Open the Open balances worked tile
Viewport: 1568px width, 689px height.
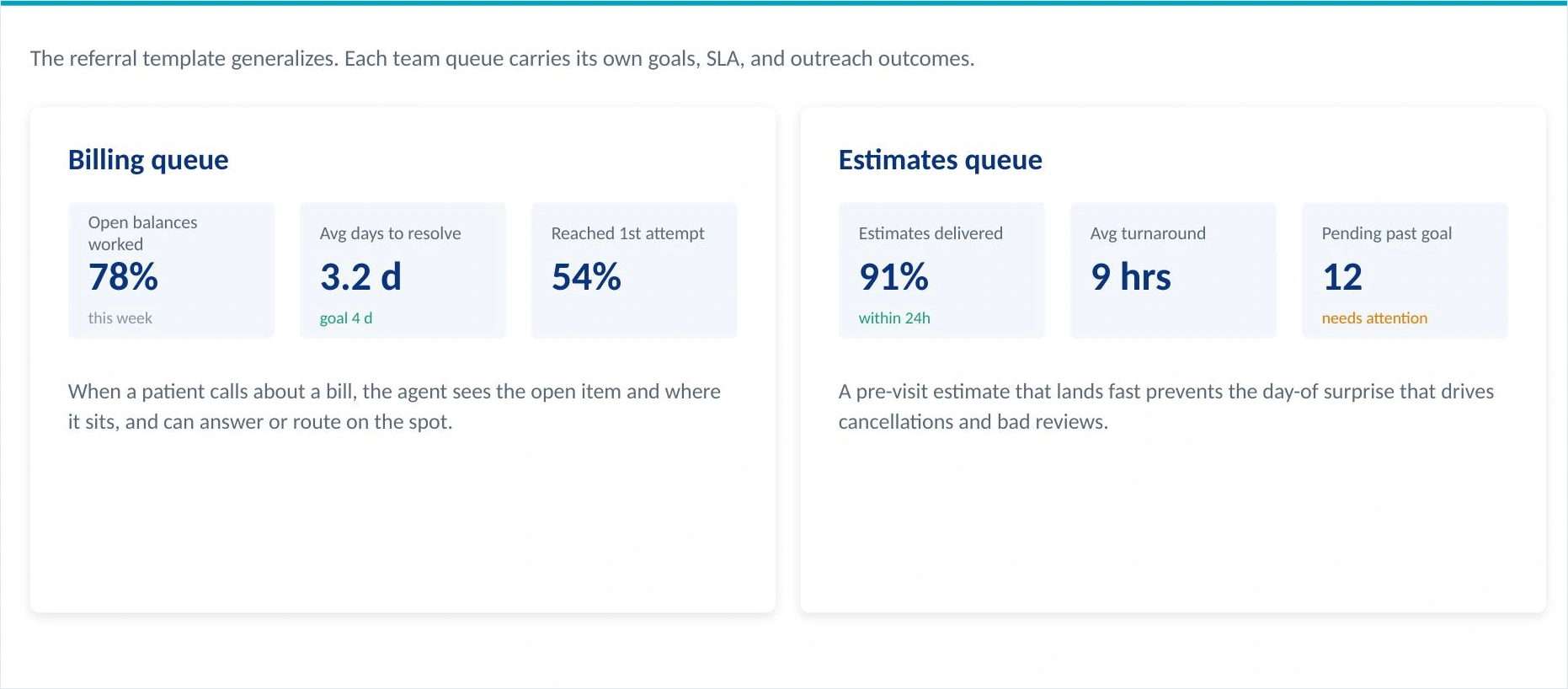[x=171, y=270]
